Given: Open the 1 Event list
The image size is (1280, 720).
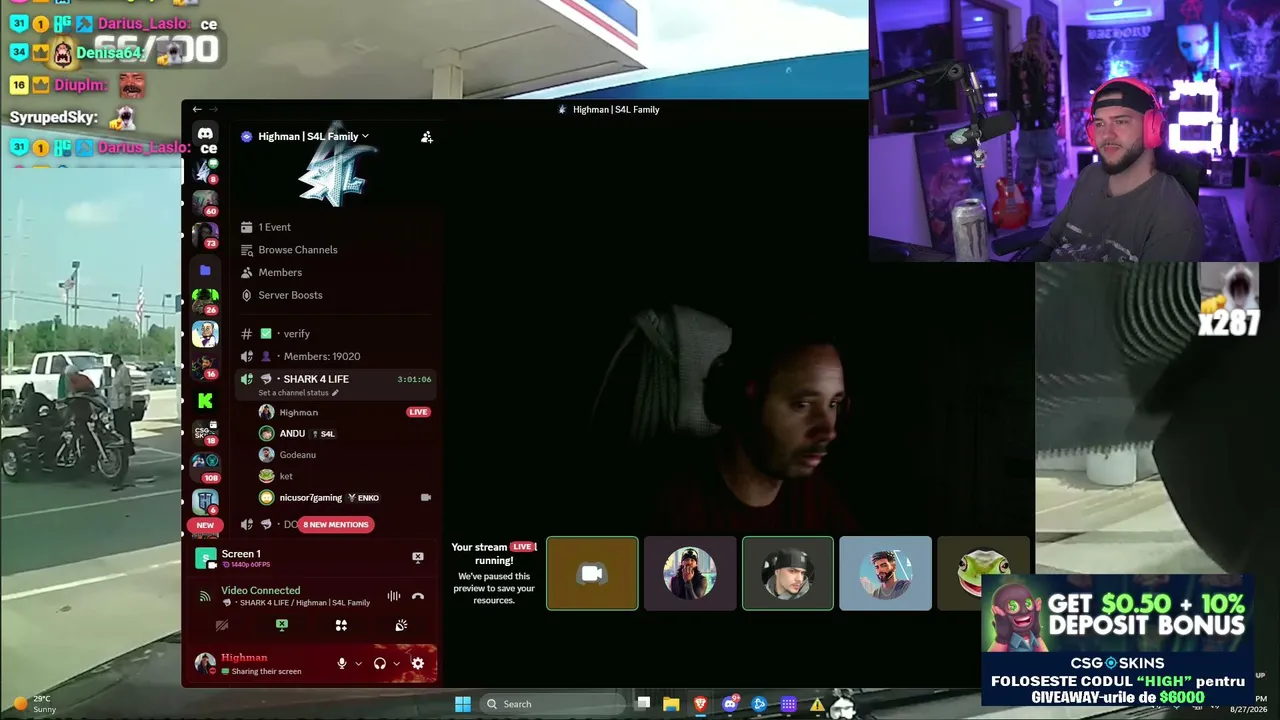Looking at the screenshot, I should coord(337,227).
